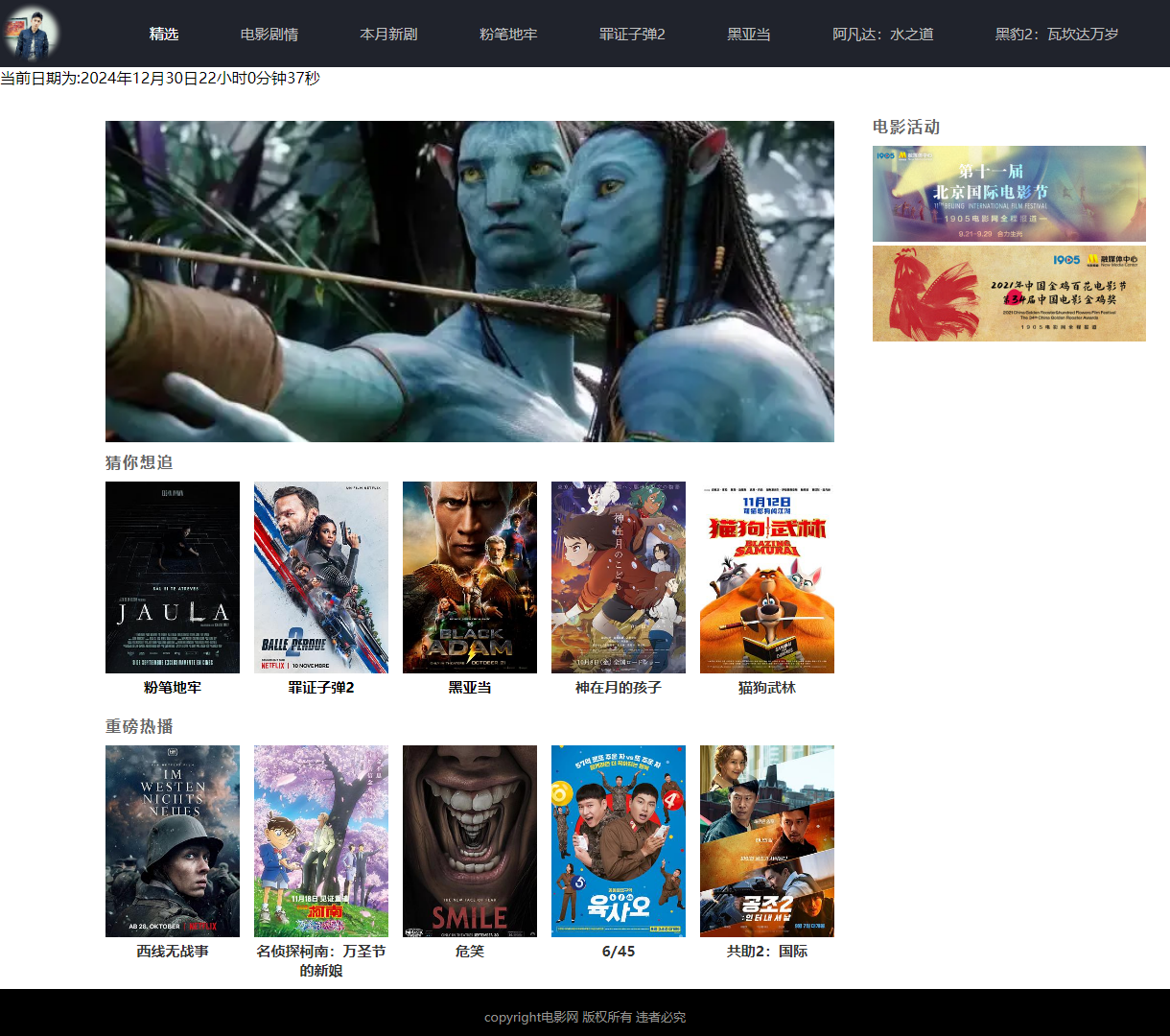Select the JAULA movie poster

(173, 577)
